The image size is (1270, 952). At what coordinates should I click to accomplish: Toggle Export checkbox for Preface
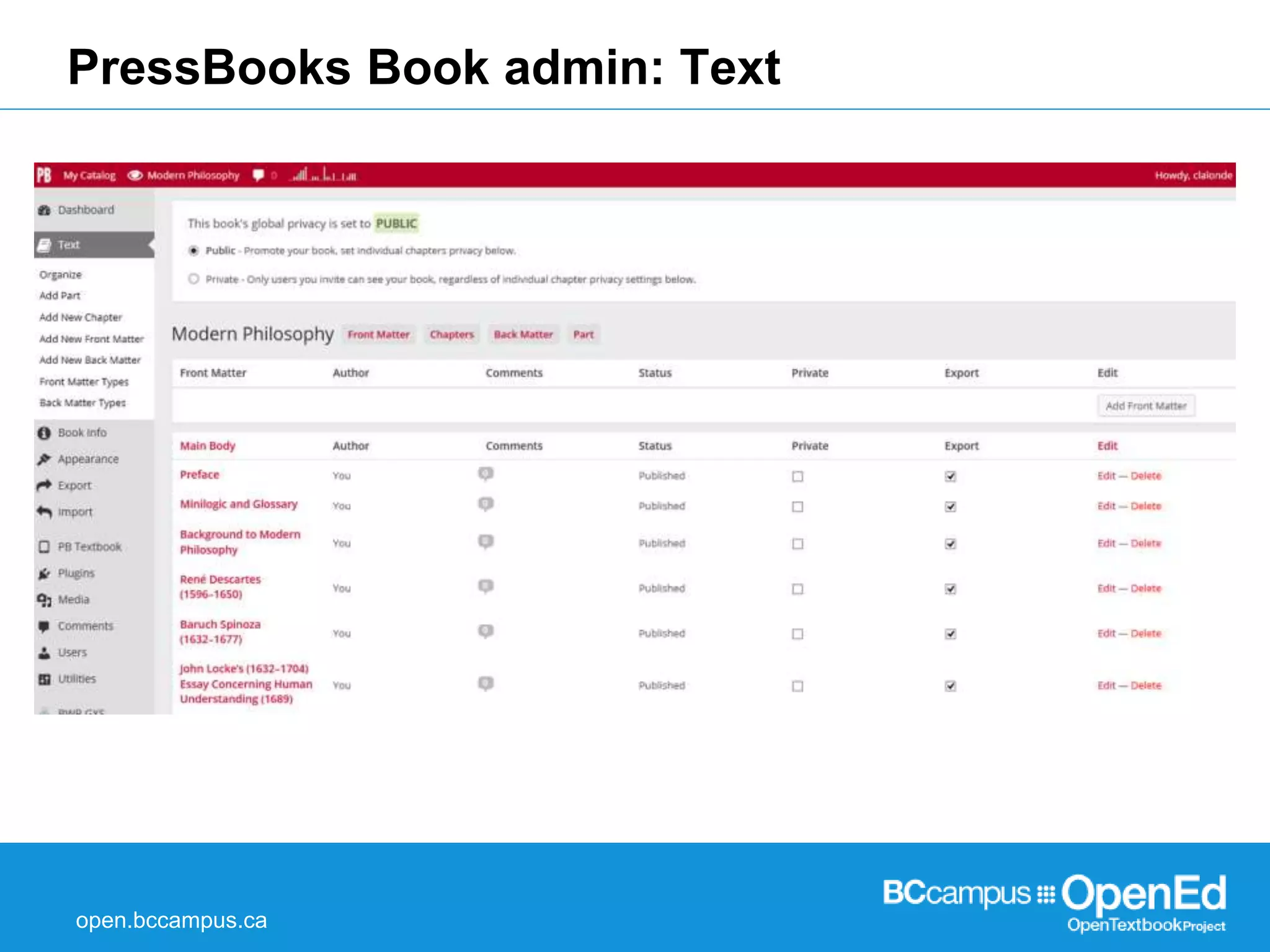951,476
